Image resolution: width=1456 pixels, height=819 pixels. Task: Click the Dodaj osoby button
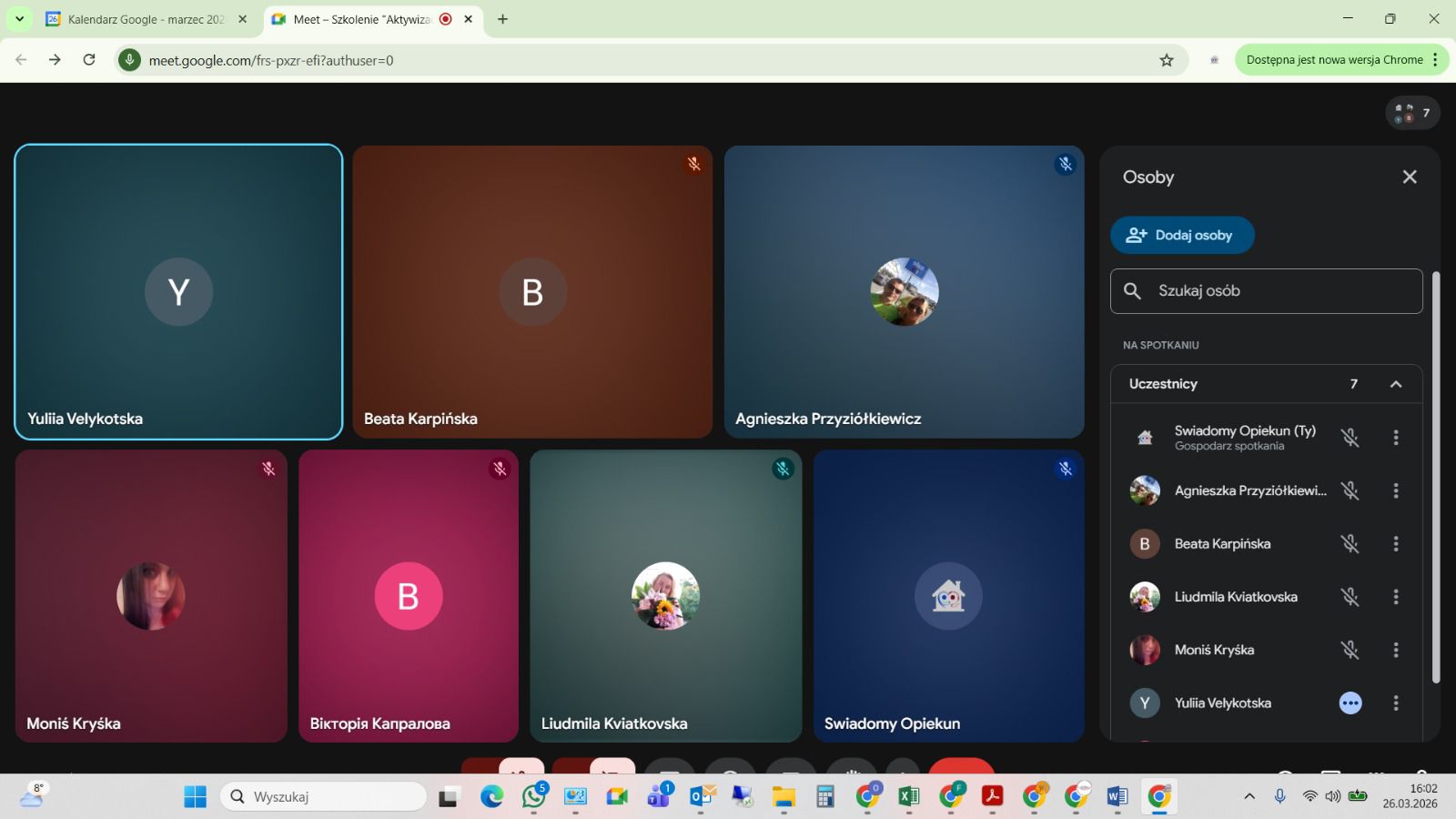pyautogui.click(x=1181, y=235)
